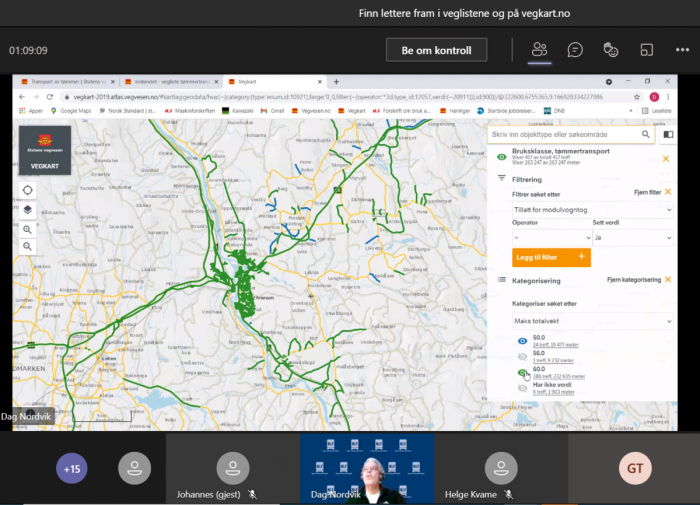This screenshot has height=505, width=700.
Task: Open the DNB bookmark
Action: point(554,111)
